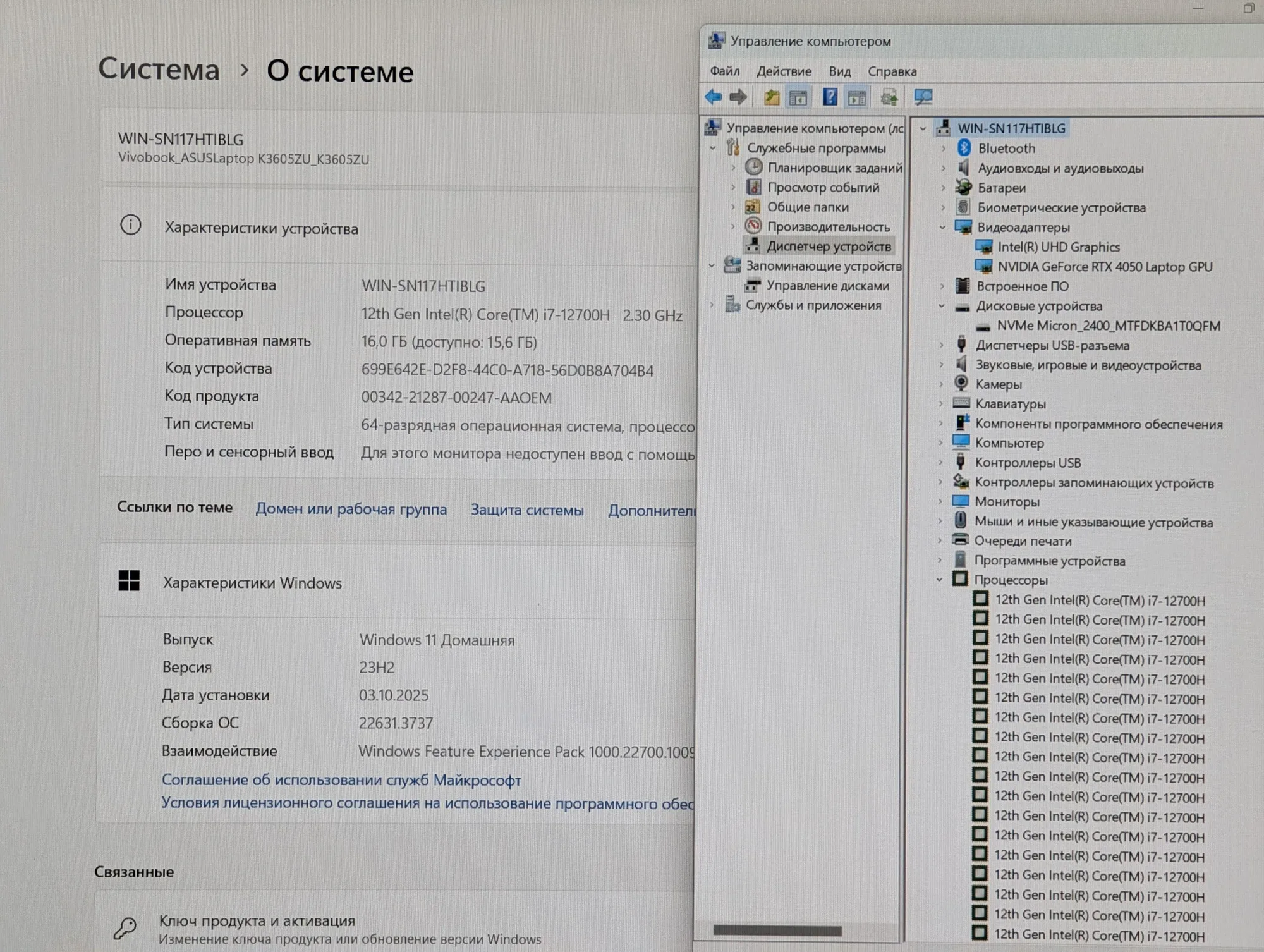Click the Forward arrow toolbar icon
This screenshot has width=1264, height=952.
tap(738, 97)
